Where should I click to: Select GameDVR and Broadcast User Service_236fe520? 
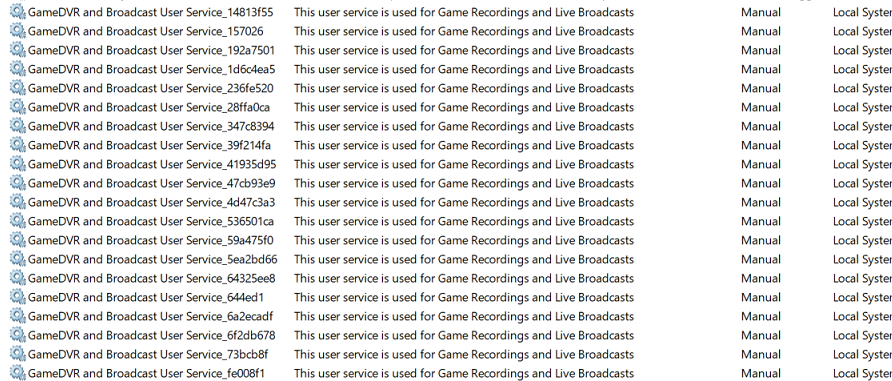(x=150, y=88)
